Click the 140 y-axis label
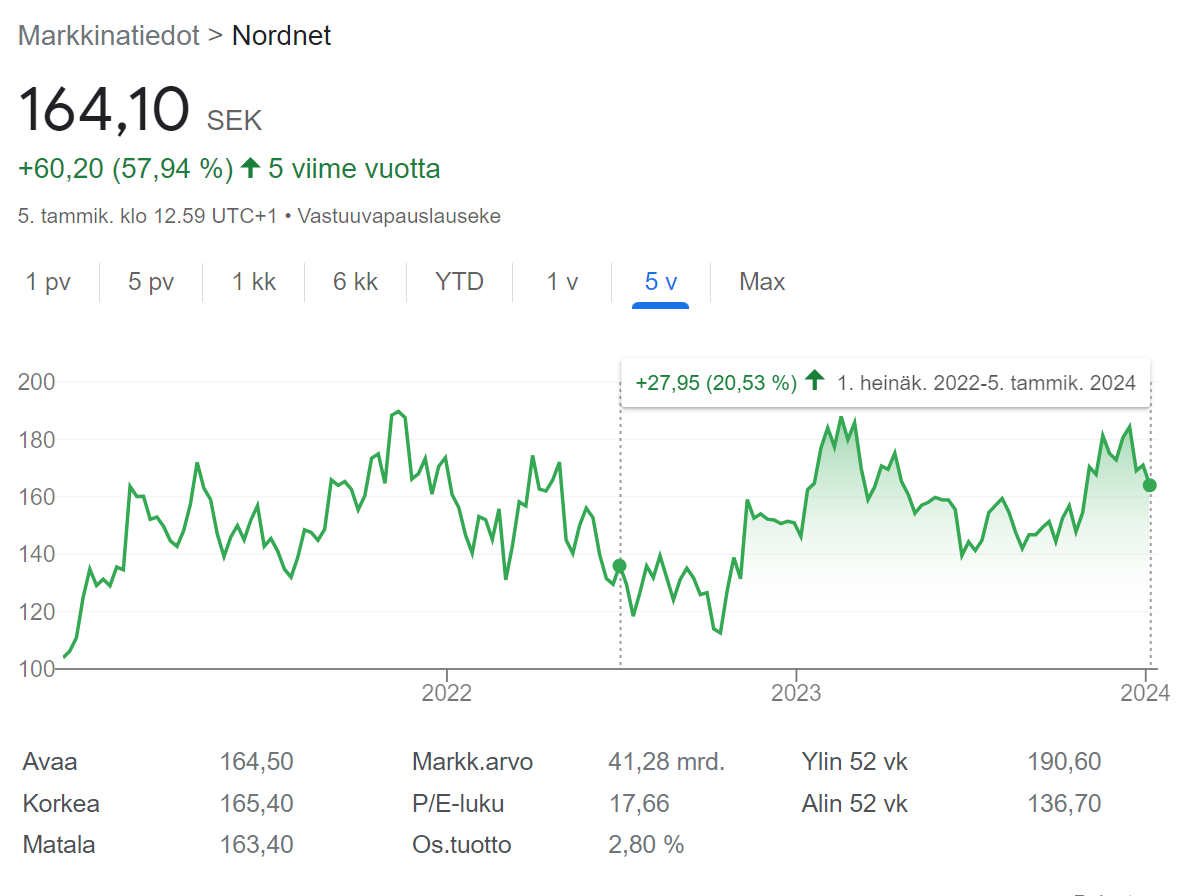This screenshot has height=896, width=1180. point(37,554)
